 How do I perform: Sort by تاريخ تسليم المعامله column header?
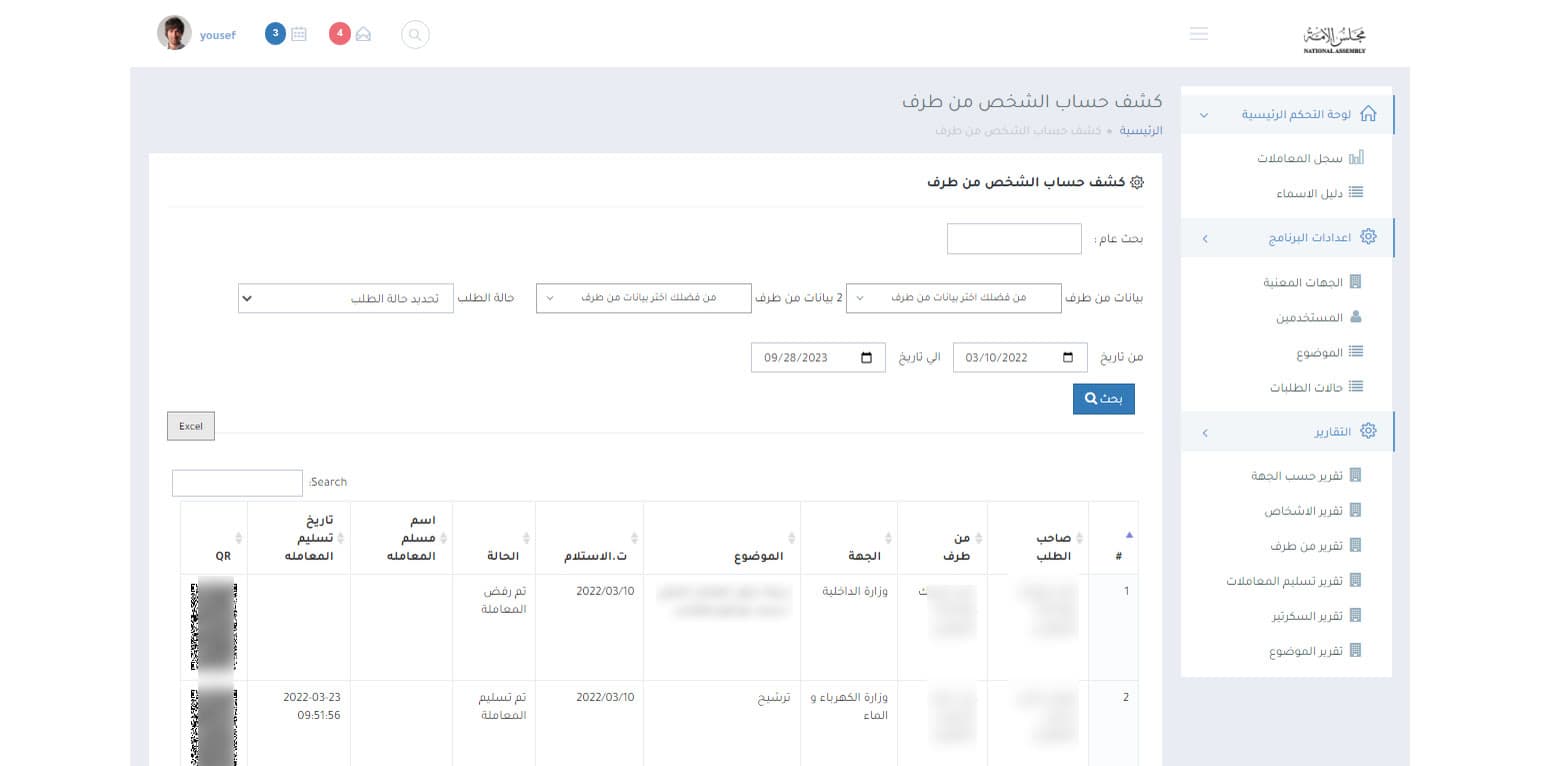297,538
